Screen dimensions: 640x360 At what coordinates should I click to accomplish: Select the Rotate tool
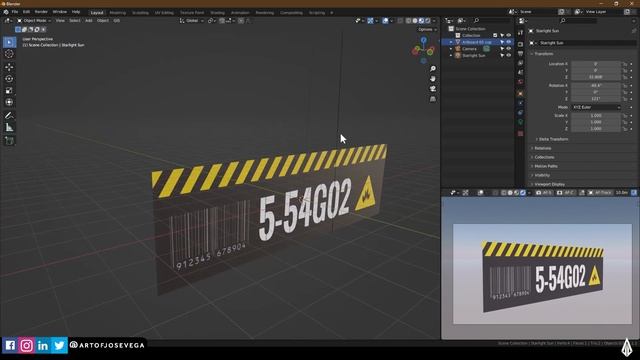point(9,79)
